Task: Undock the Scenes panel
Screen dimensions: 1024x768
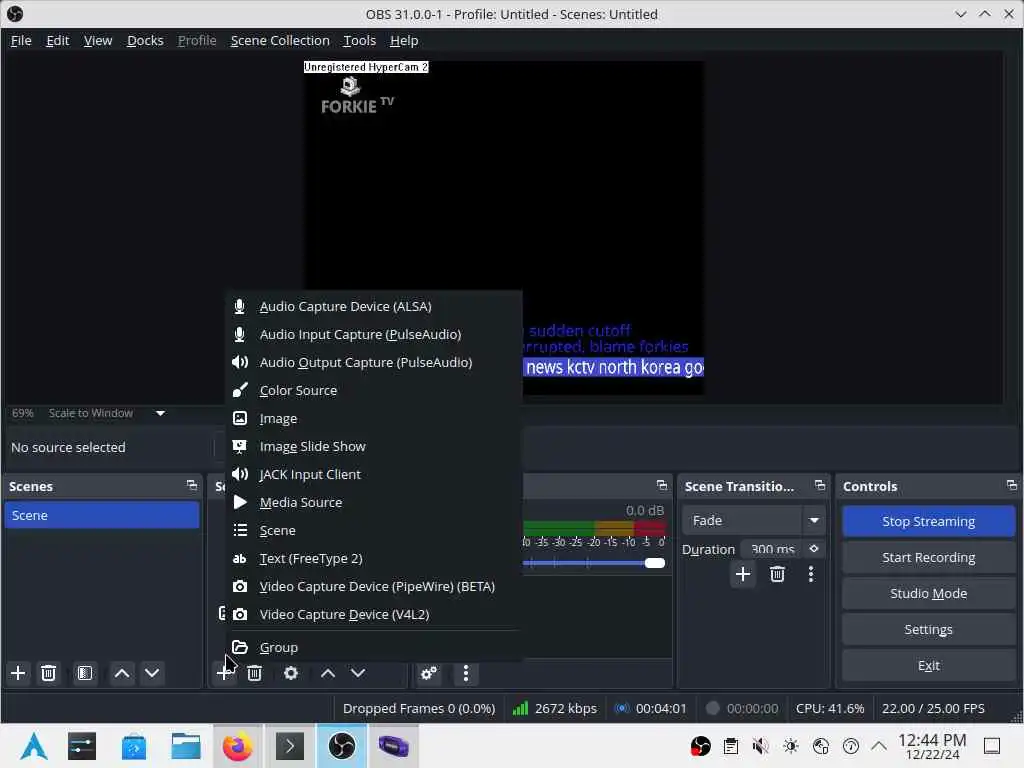Action: (x=191, y=485)
